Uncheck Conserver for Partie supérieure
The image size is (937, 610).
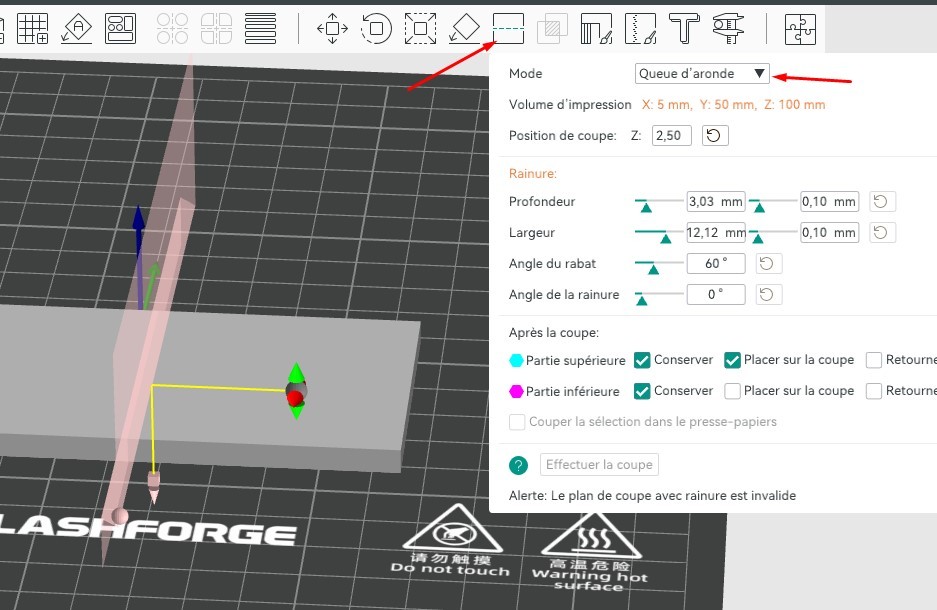[x=643, y=360]
